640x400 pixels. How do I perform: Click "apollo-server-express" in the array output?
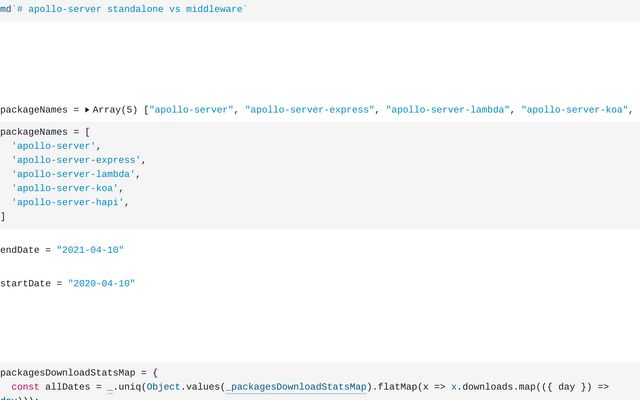click(x=309, y=110)
